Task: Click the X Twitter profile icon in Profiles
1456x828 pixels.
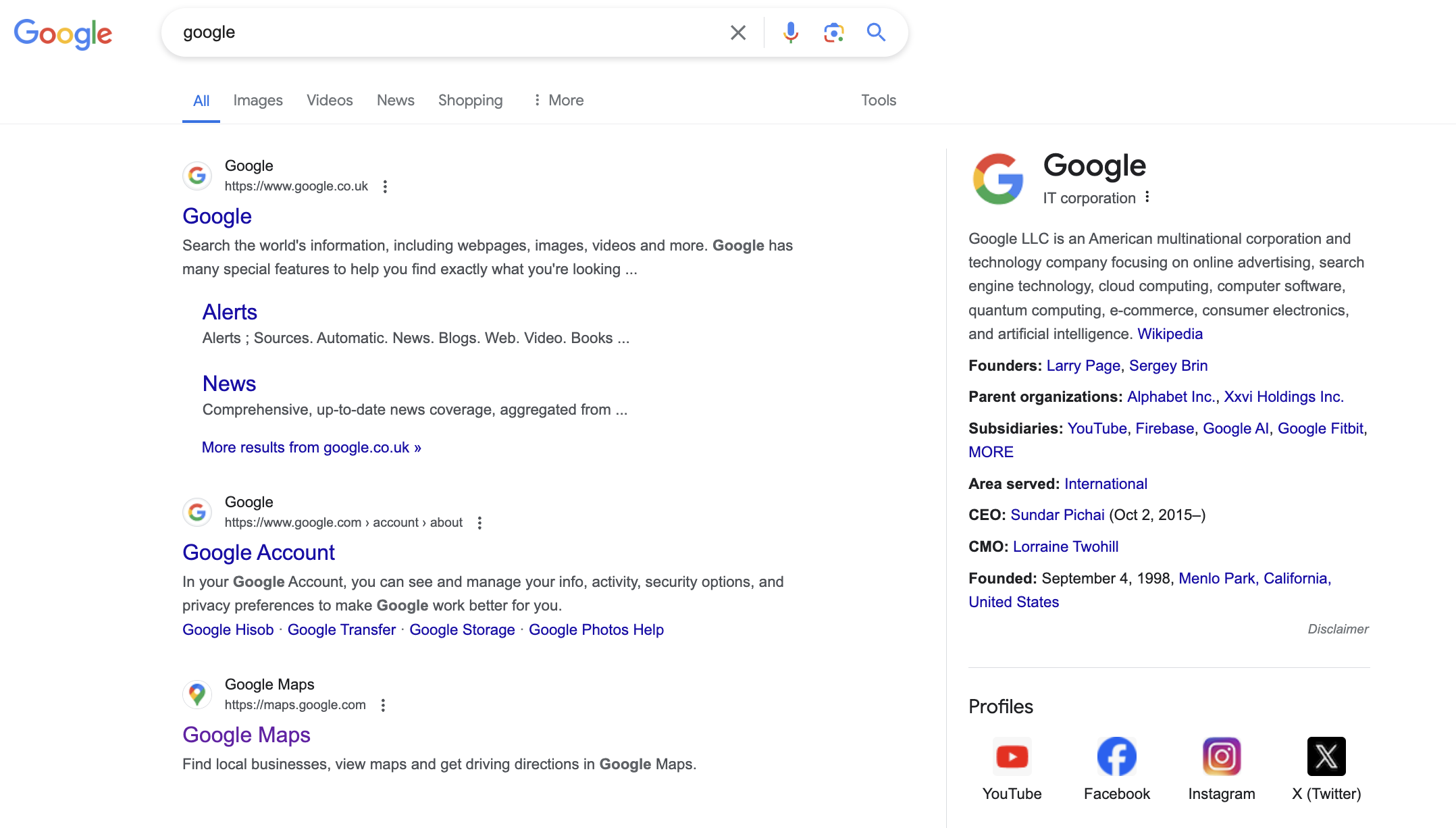Action: tap(1325, 756)
